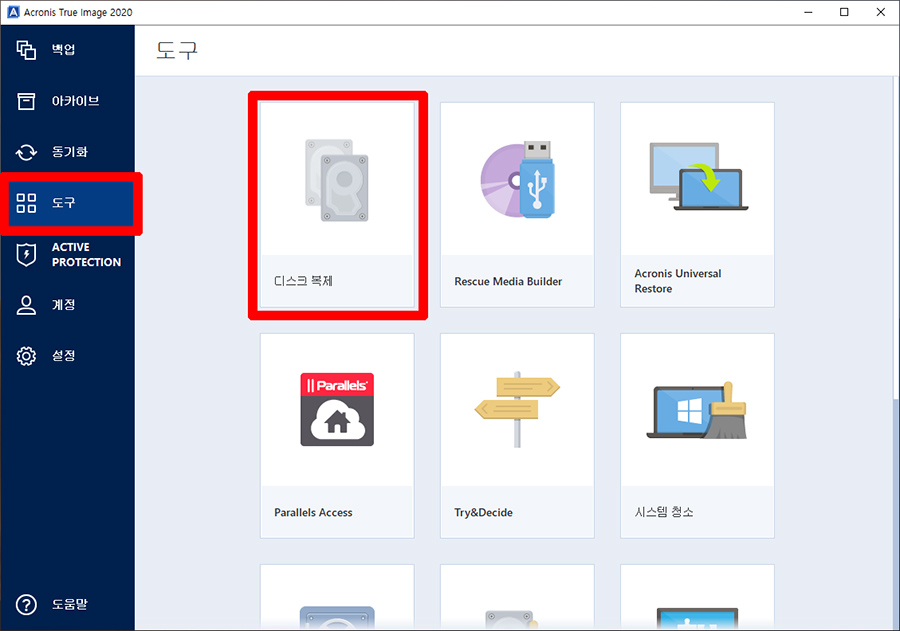Close the Acronis True Image window
This screenshot has height=631, width=900.
click(x=880, y=12)
